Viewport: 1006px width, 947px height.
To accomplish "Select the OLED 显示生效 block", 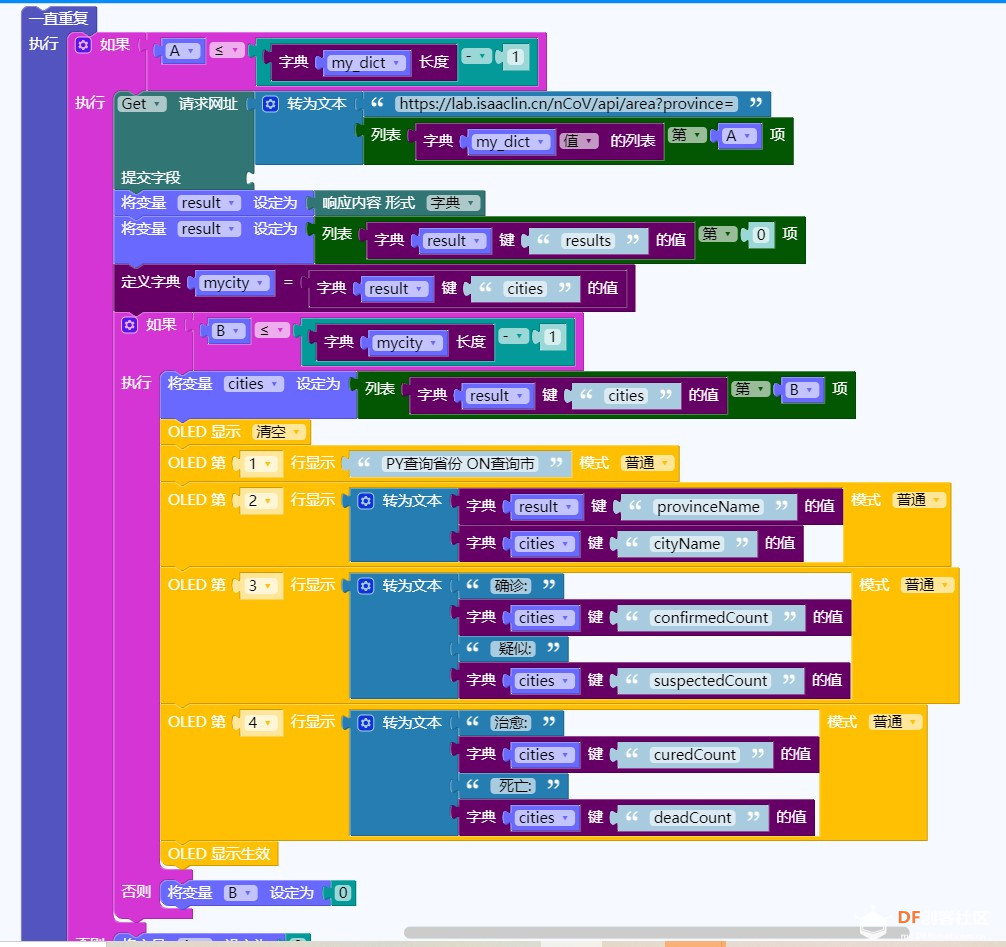I will [x=219, y=854].
